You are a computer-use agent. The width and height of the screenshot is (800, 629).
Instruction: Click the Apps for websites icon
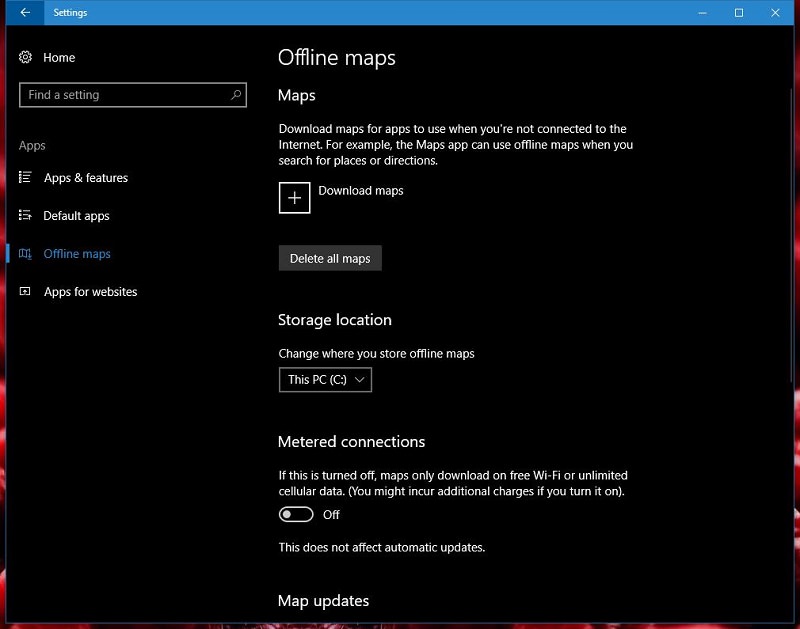click(26, 292)
